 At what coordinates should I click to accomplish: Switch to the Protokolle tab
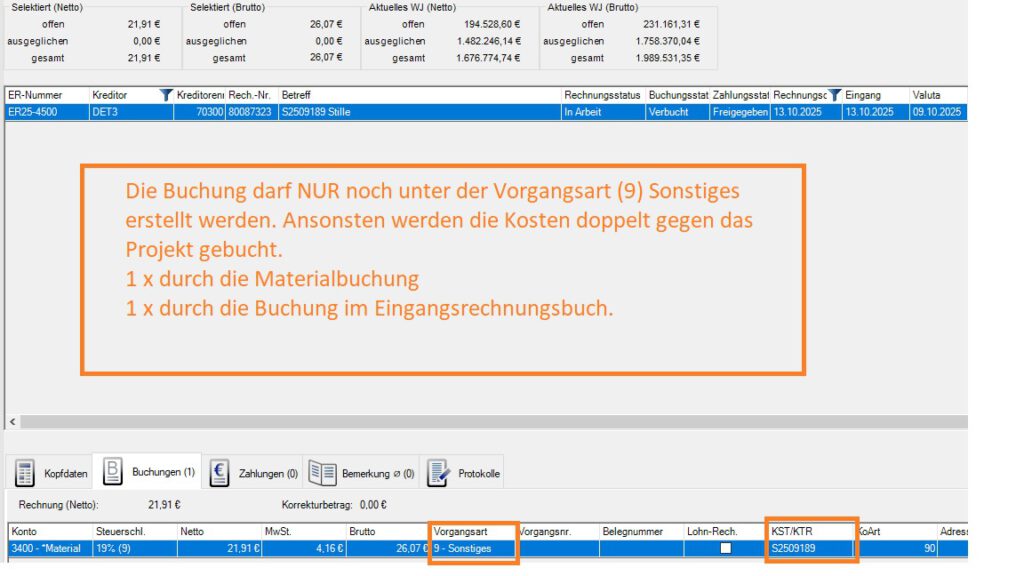(478, 473)
